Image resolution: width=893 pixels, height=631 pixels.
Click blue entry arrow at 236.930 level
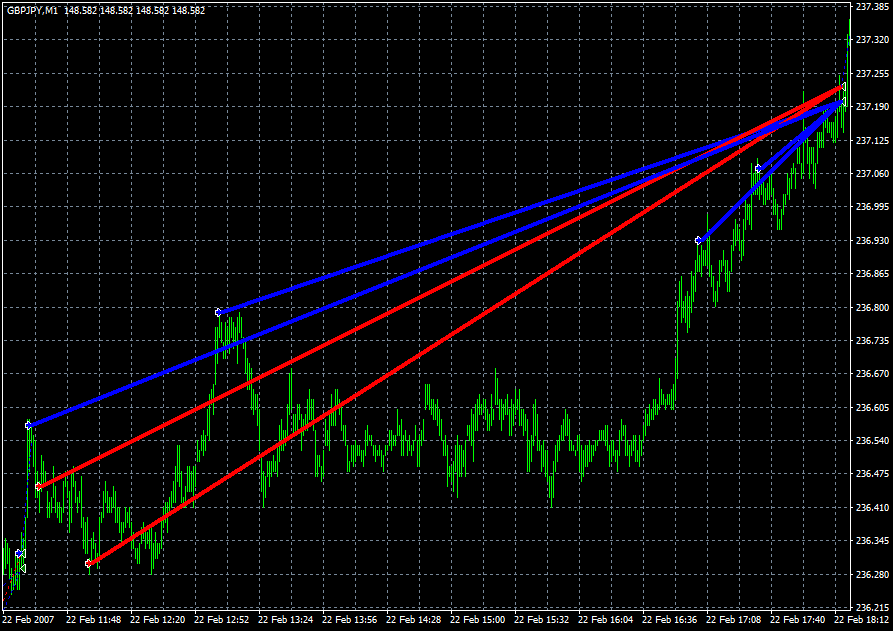coord(698,240)
